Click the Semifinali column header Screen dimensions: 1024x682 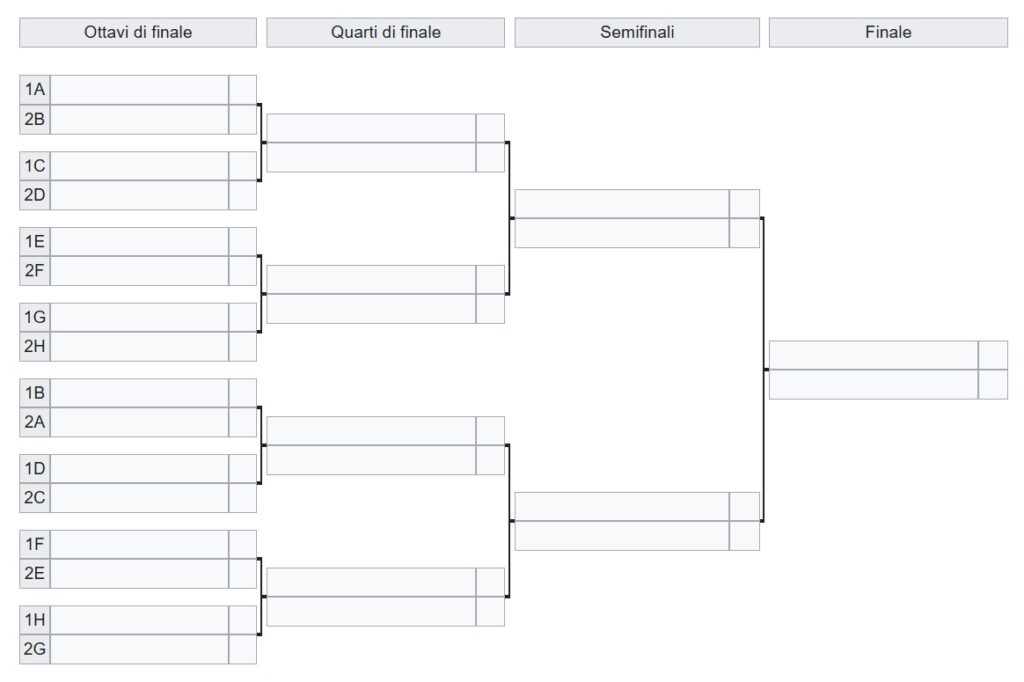pos(637,33)
